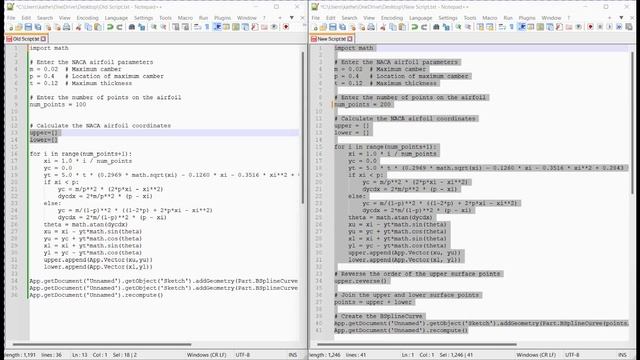Click UTF-8 encoding status in New Script window
Screen dimensions: 640x360
[572, 355]
